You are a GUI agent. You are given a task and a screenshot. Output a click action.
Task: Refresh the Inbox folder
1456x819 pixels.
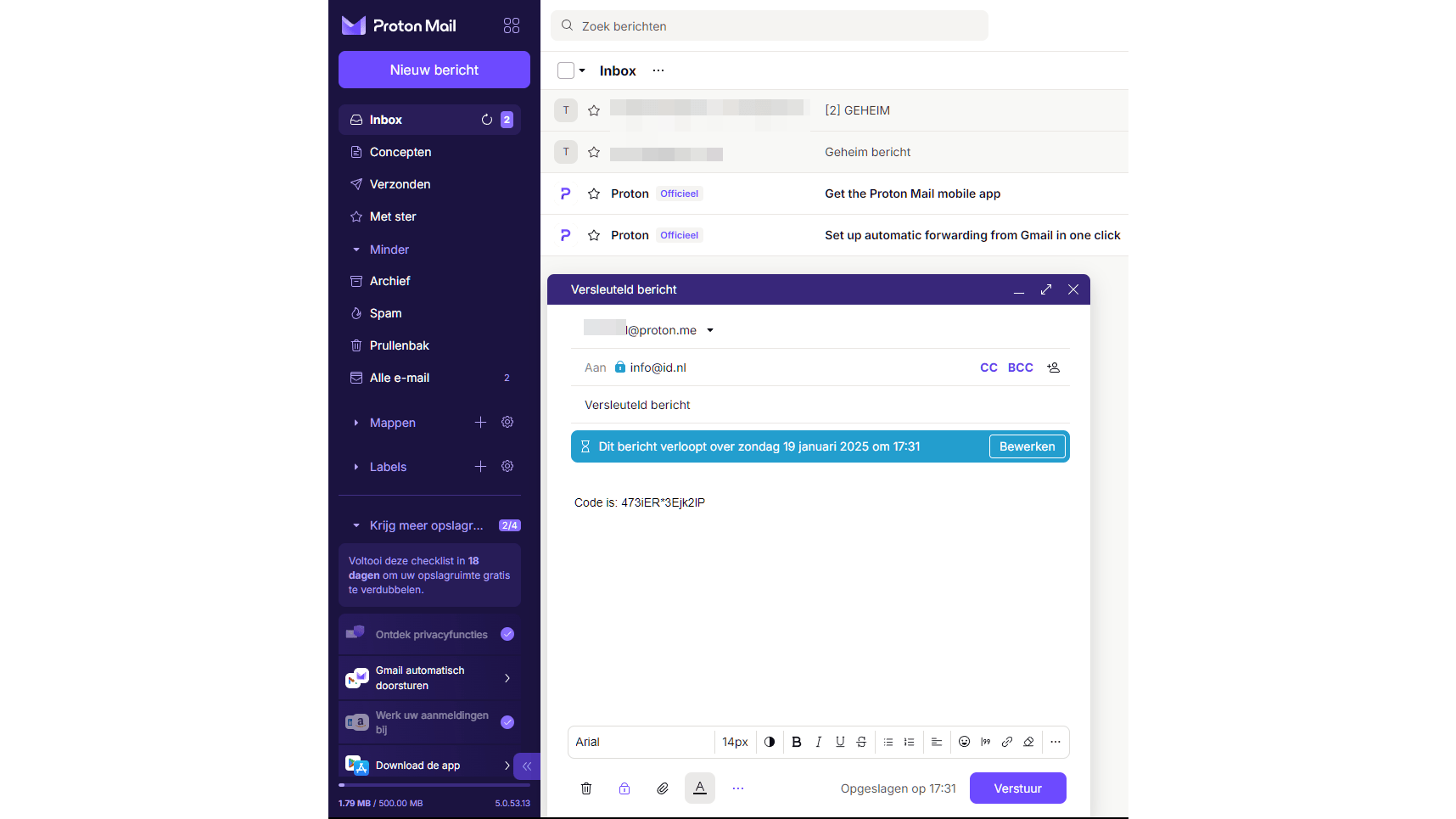(487, 120)
